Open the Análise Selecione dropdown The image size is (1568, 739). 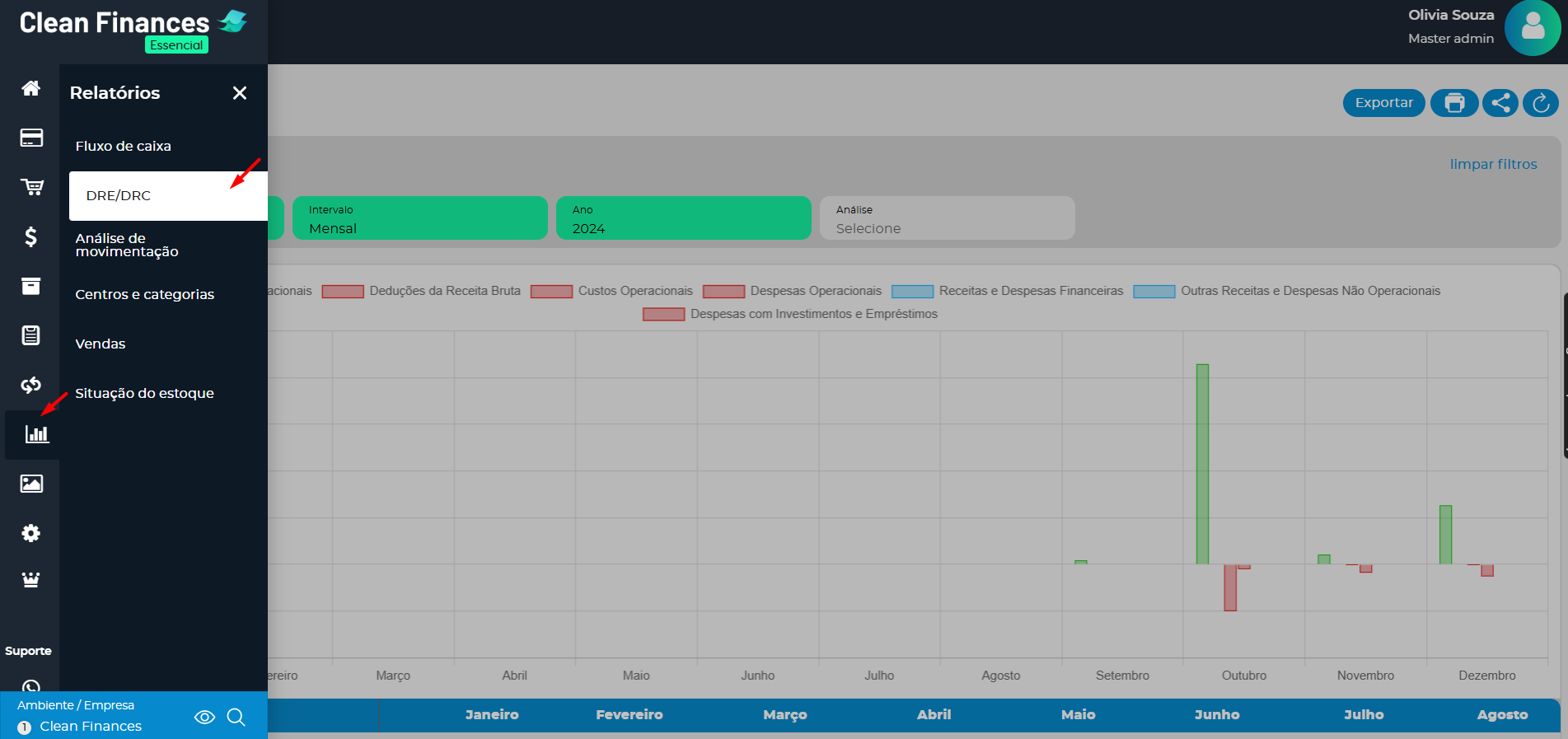947,218
